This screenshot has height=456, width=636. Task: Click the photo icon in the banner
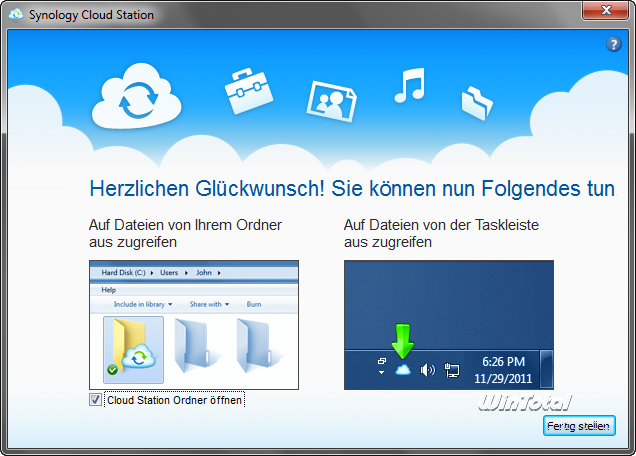click(x=331, y=101)
